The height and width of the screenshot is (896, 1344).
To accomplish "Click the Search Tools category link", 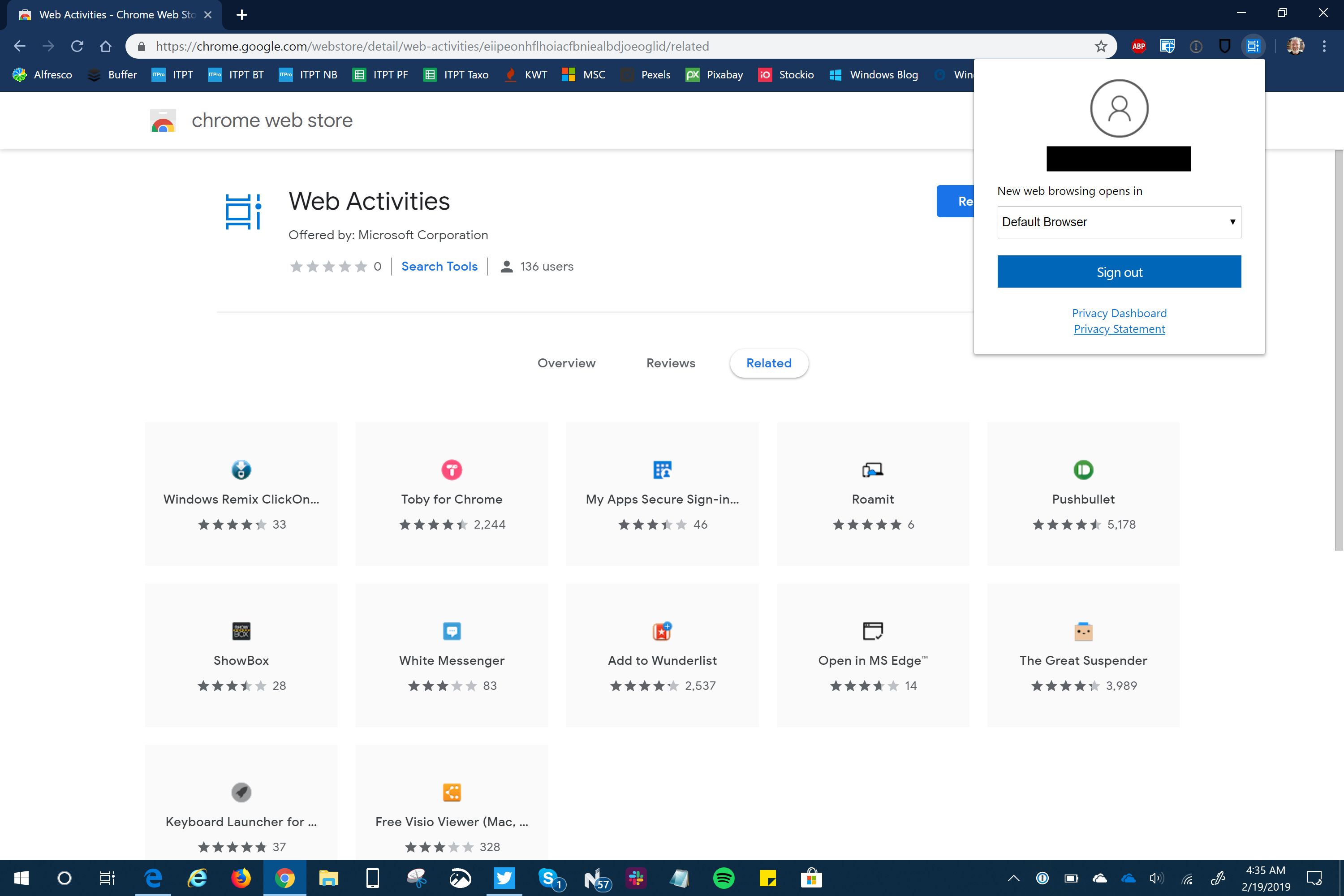I will coord(439,266).
